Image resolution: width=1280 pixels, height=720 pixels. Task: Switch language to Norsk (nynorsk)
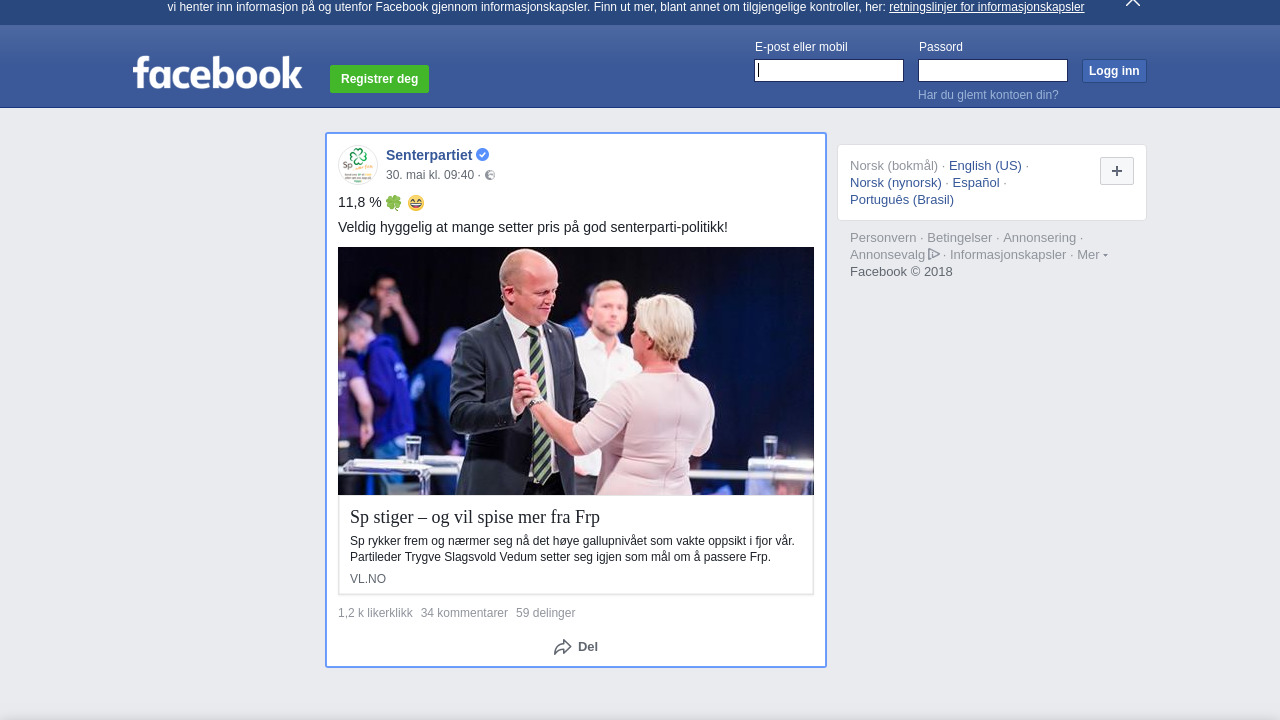coord(896,183)
